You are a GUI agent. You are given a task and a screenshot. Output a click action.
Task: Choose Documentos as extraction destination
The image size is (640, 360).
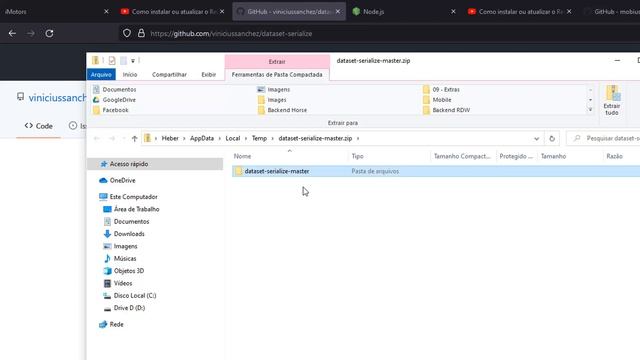coord(115,89)
